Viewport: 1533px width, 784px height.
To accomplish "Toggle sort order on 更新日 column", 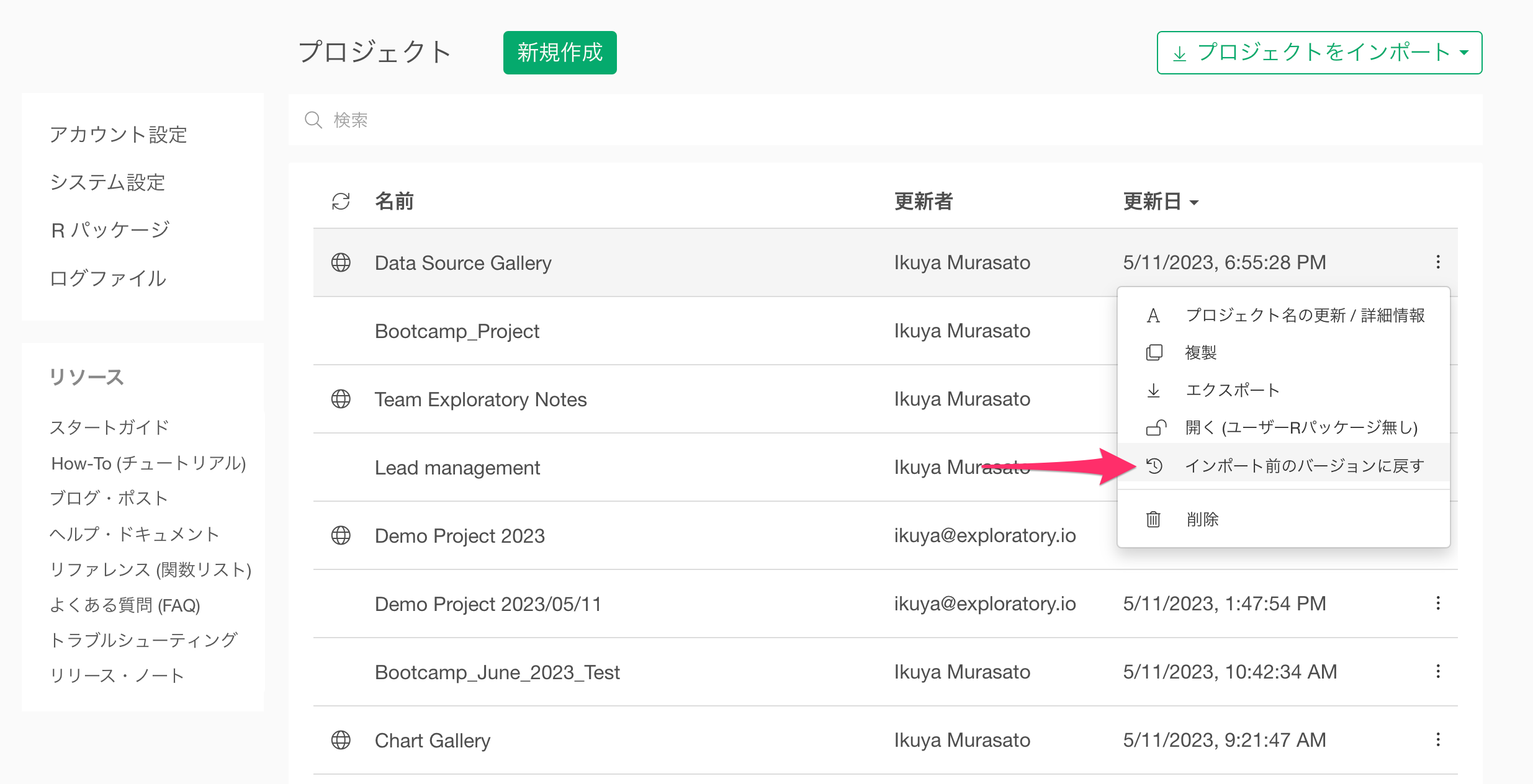I will point(1160,202).
